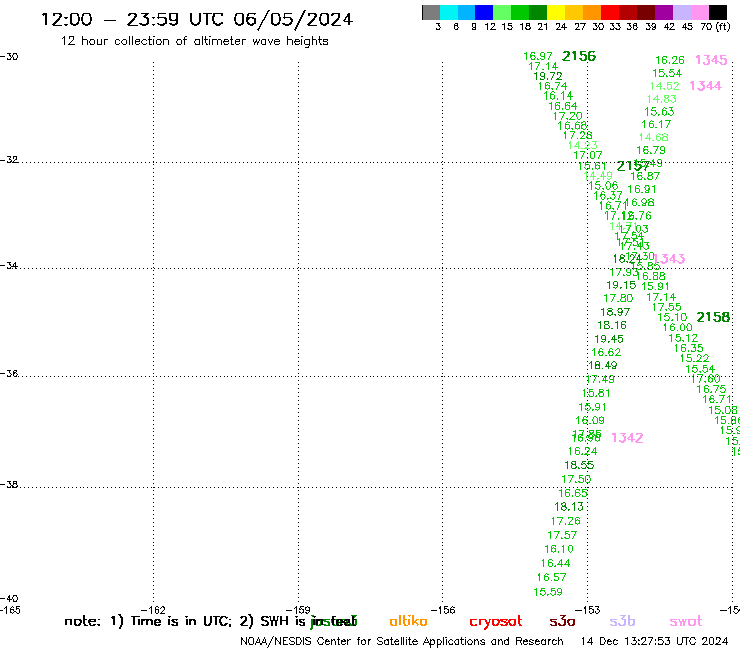Click wave height value 18.13
Image resolution: width=740 pixels, height=650 pixels.
[x=569, y=507]
